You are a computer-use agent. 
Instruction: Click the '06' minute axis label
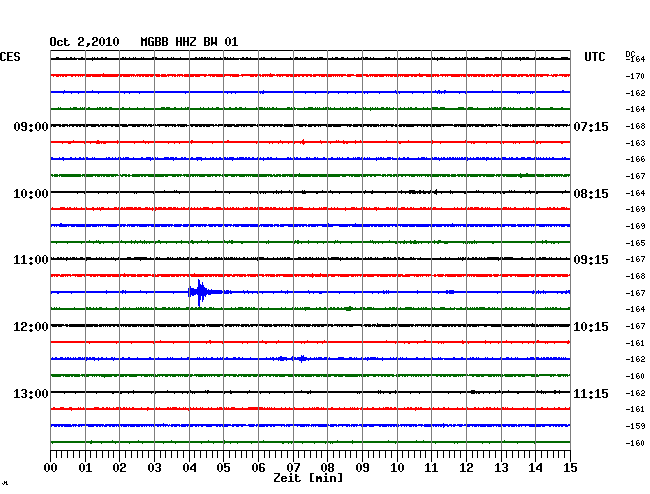click(258, 467)
